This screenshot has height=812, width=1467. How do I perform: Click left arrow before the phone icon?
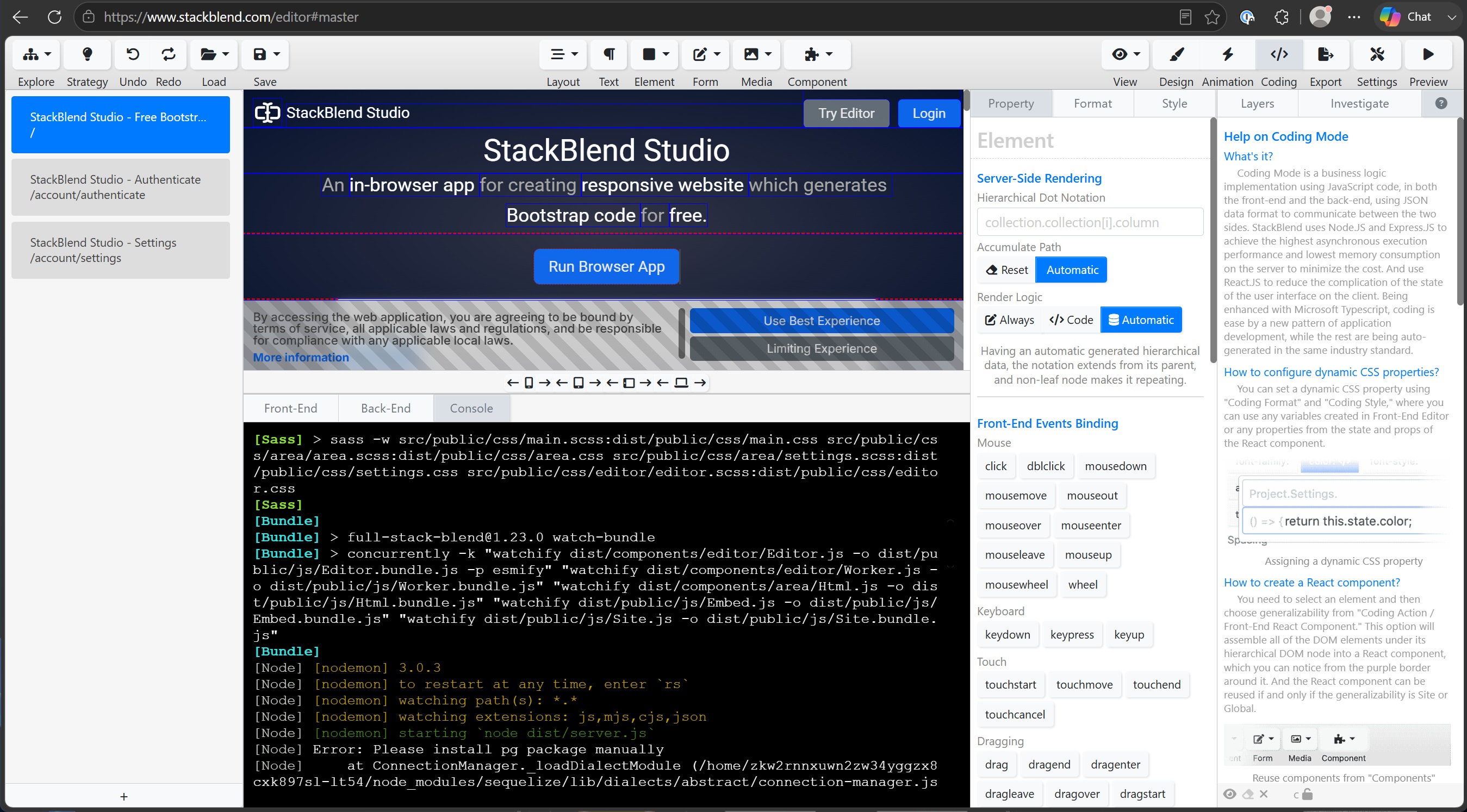tap(513, 383)
